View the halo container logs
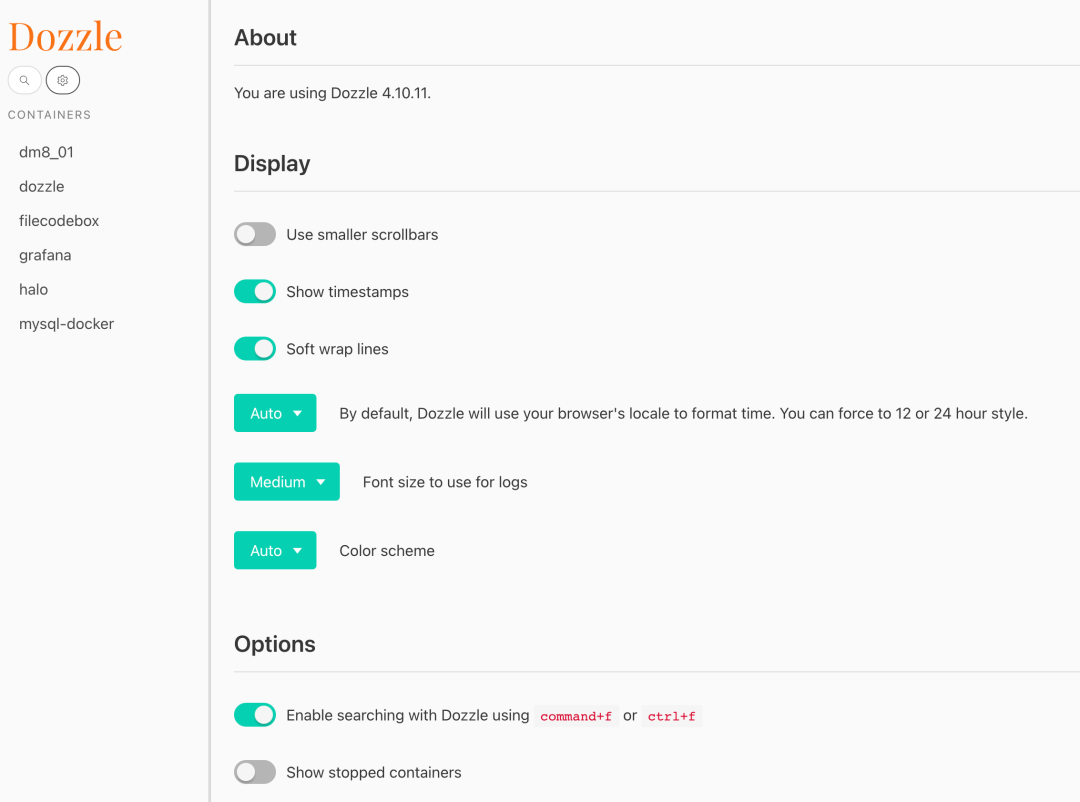Viewport: 1080px width, 802px height. point(34,289)
